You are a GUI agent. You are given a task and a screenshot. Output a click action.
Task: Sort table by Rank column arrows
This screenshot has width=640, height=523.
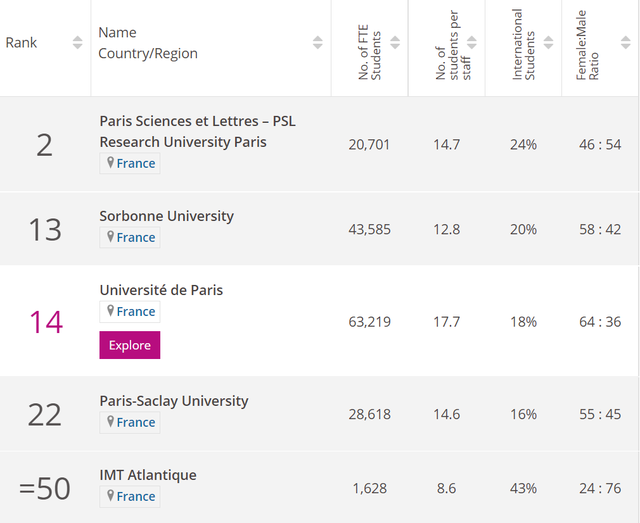coord(77,42)
